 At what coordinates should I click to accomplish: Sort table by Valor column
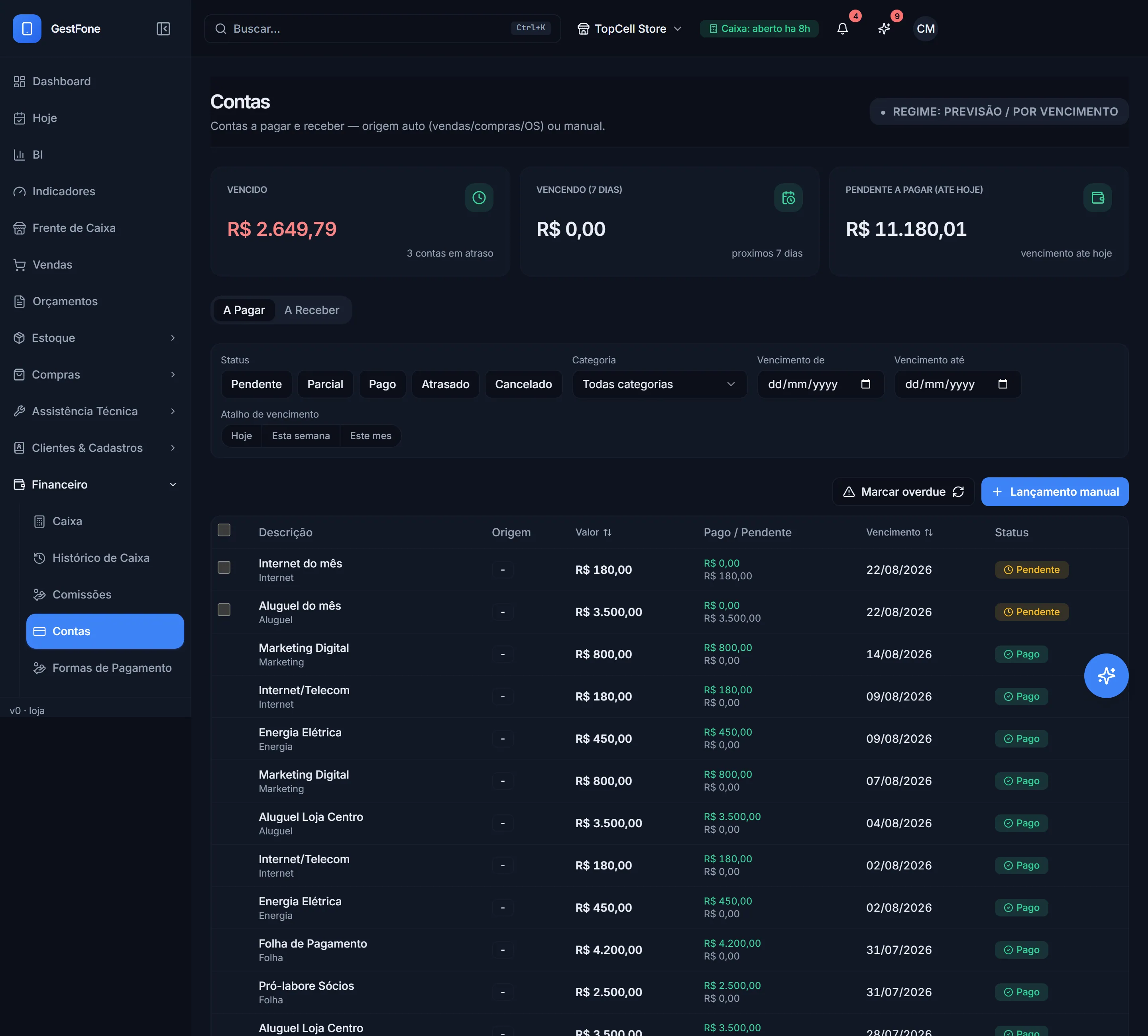coord(594,532)
